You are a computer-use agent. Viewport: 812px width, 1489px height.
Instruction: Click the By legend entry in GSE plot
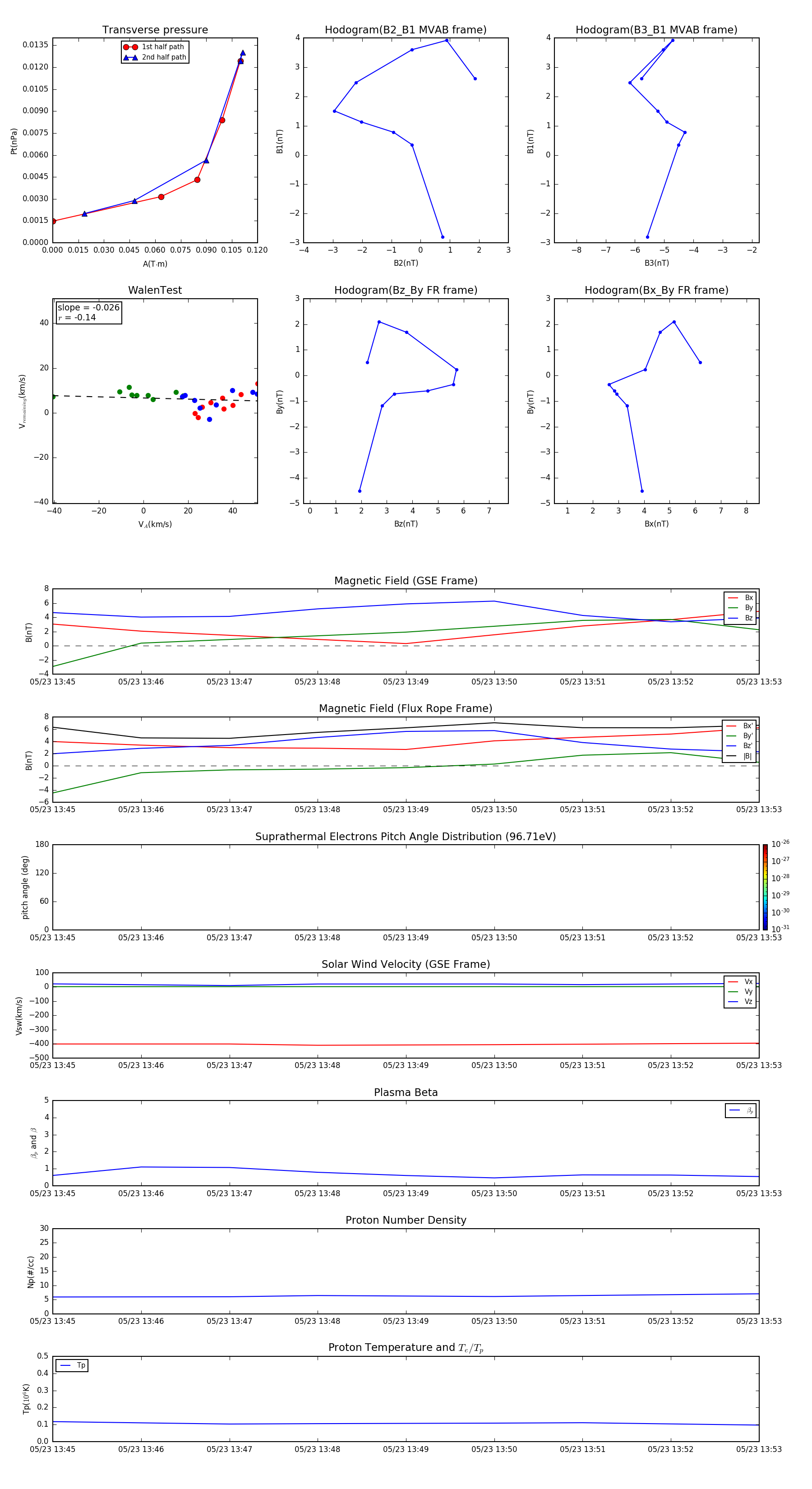(x=740, y=608)
